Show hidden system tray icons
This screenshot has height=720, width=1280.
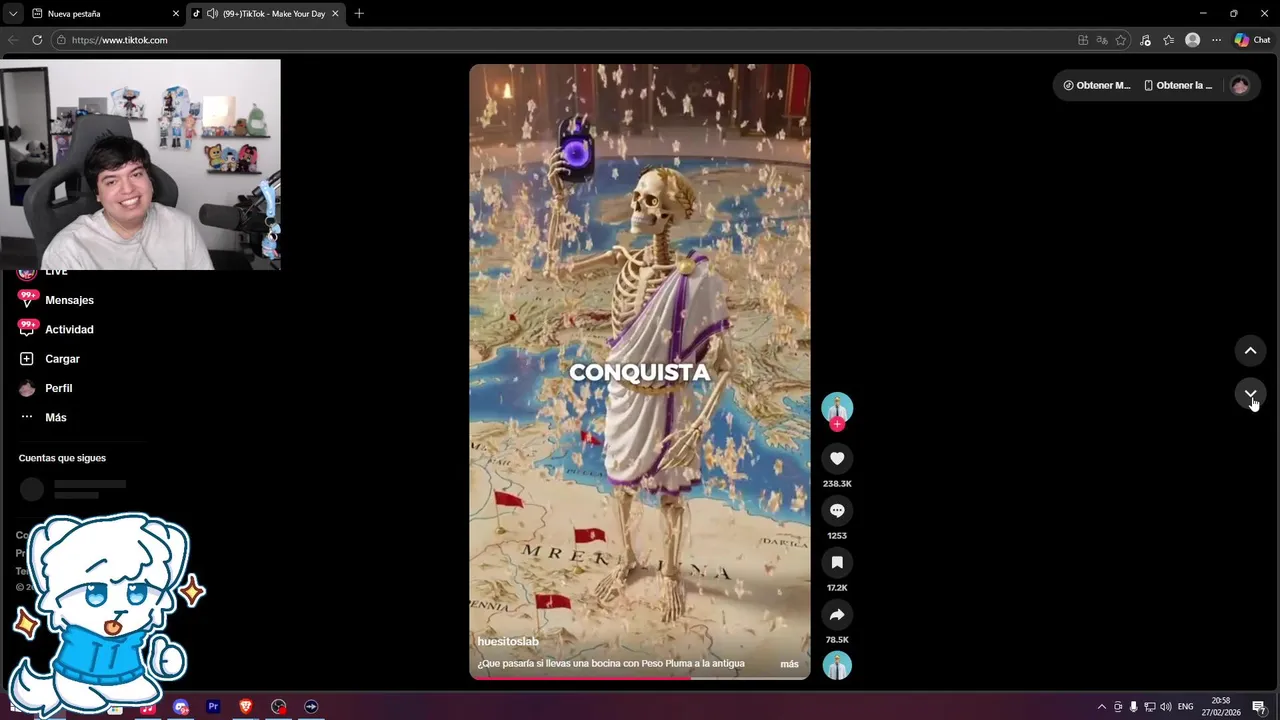1102,707
